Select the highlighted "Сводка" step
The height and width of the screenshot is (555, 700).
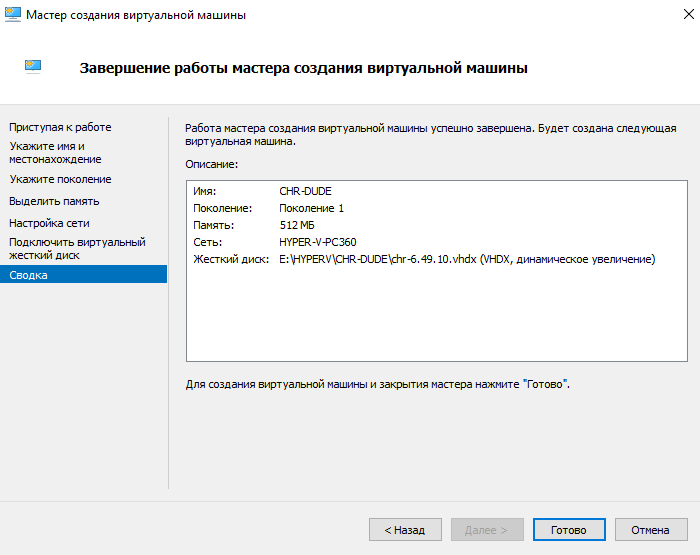pyautogui.click(x=28, y=275)
